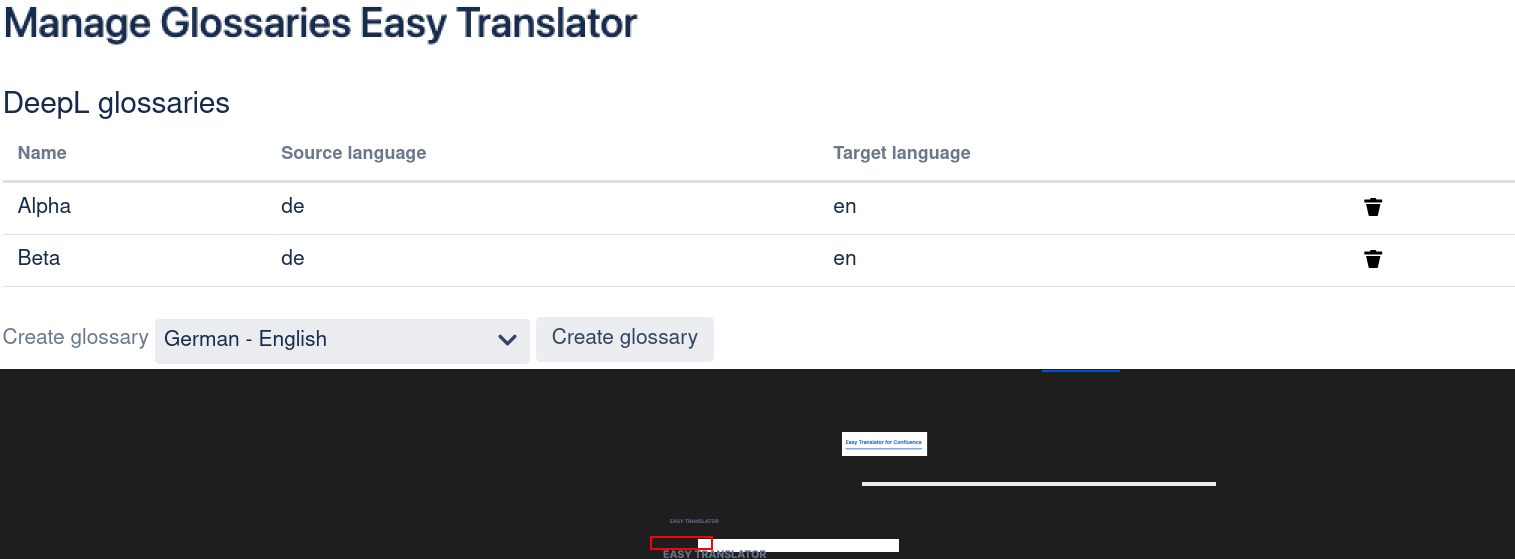Screen dimensions: 1515x559
Task: Click the 'de' source cell in Beta row
Action: [292, 259]
